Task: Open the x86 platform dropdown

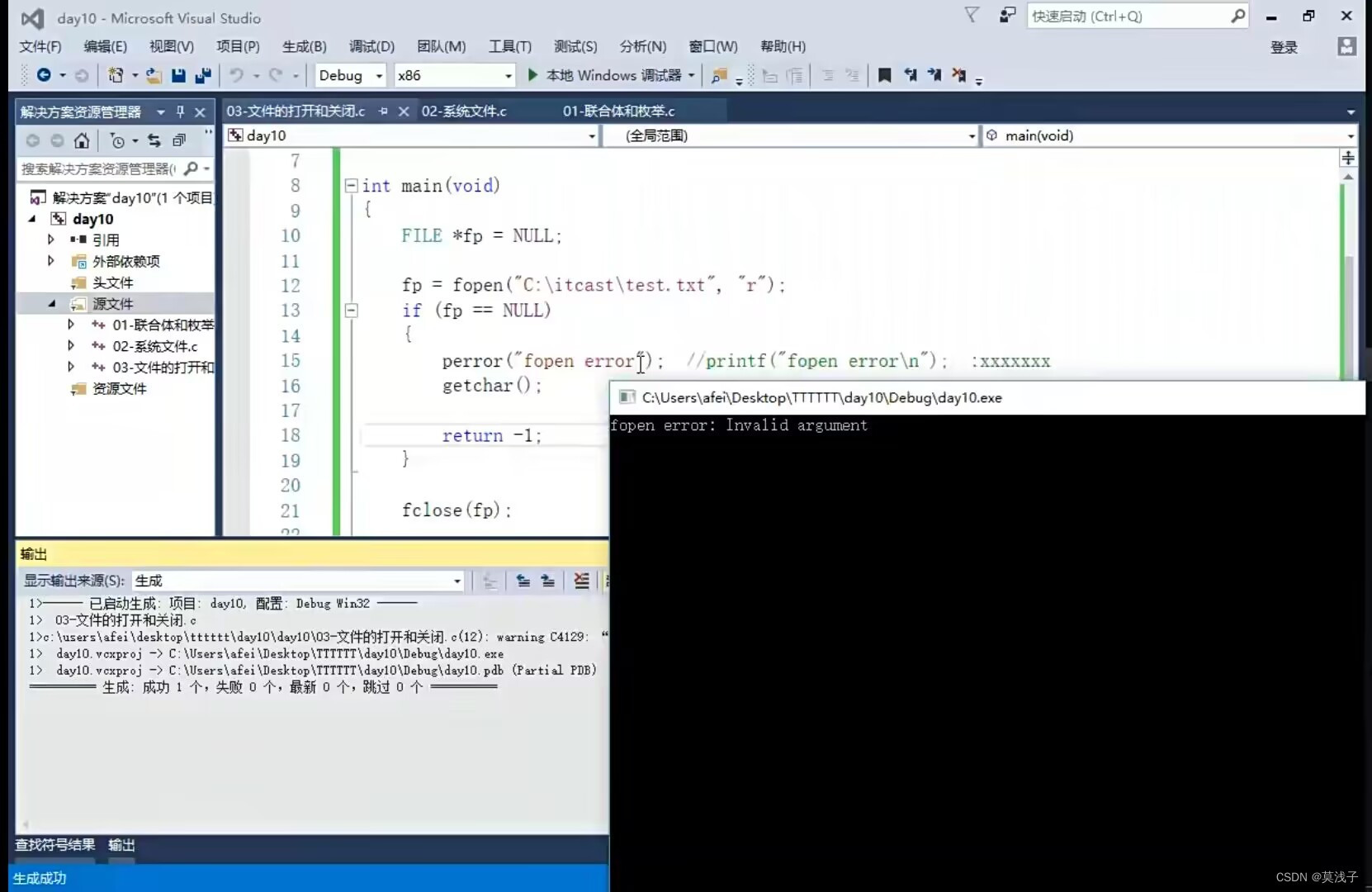Action: (455, 75)
